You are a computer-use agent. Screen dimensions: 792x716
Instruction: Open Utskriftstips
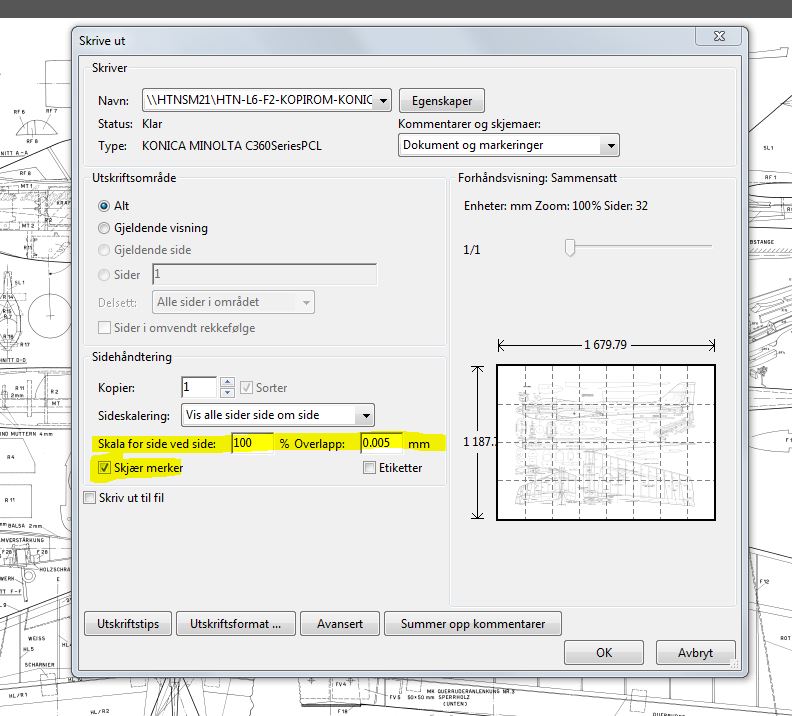tap(128, 624)
